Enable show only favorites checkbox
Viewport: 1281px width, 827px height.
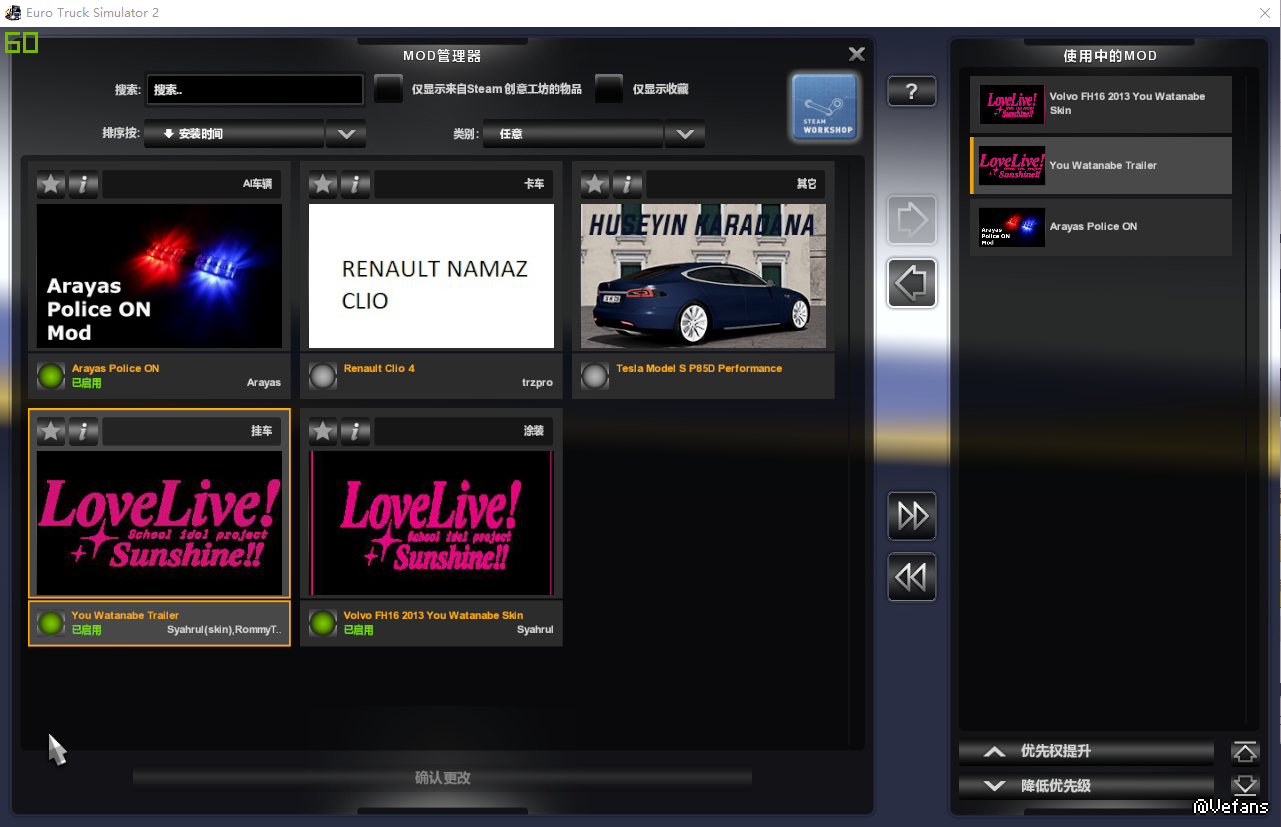[x=609, y=89]
